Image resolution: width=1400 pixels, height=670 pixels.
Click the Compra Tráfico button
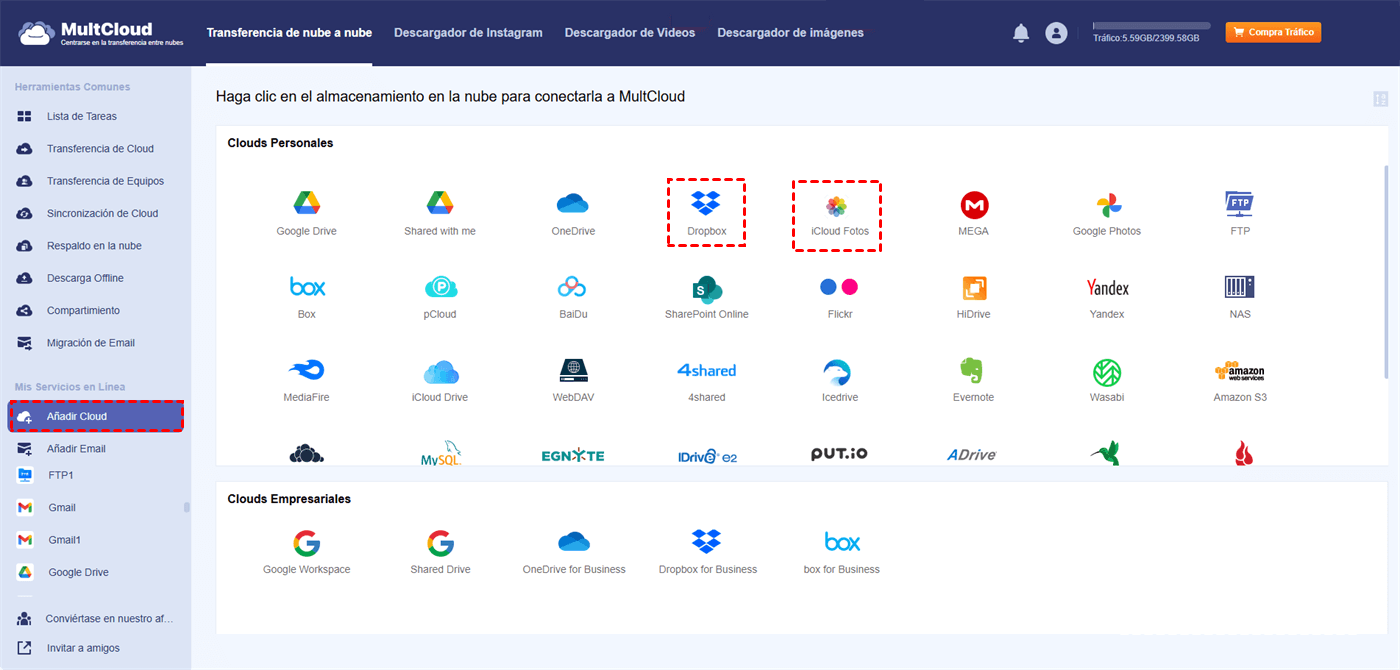1273,33
